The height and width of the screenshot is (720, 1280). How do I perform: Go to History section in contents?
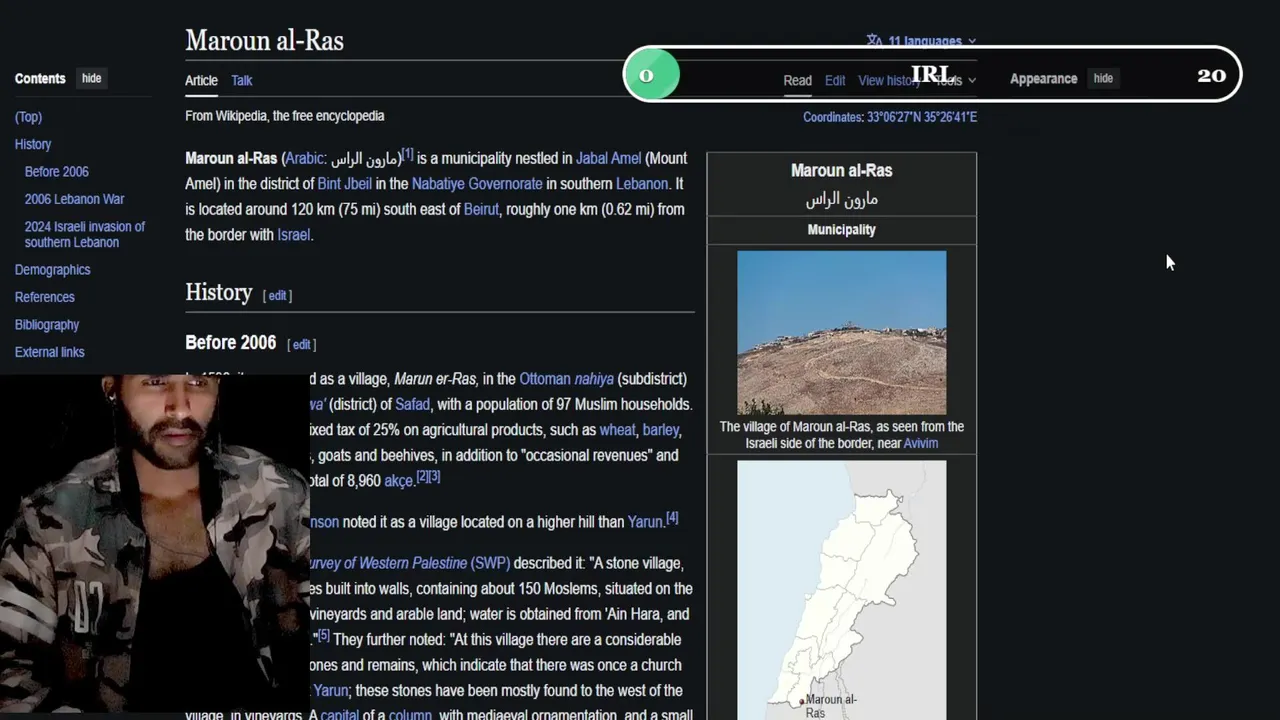click(x=33, y=144)
